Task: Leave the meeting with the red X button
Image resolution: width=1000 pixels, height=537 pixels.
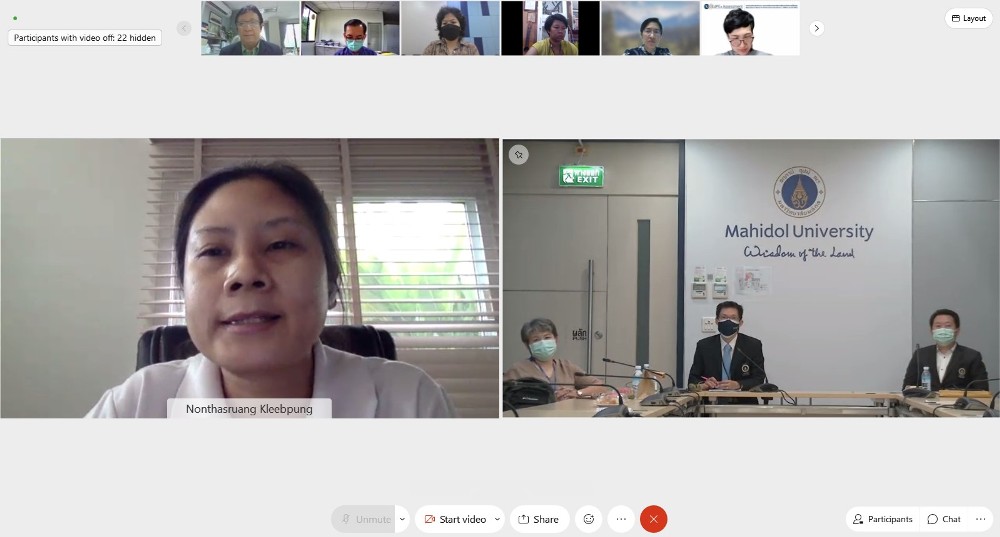Action: [654, 519]
